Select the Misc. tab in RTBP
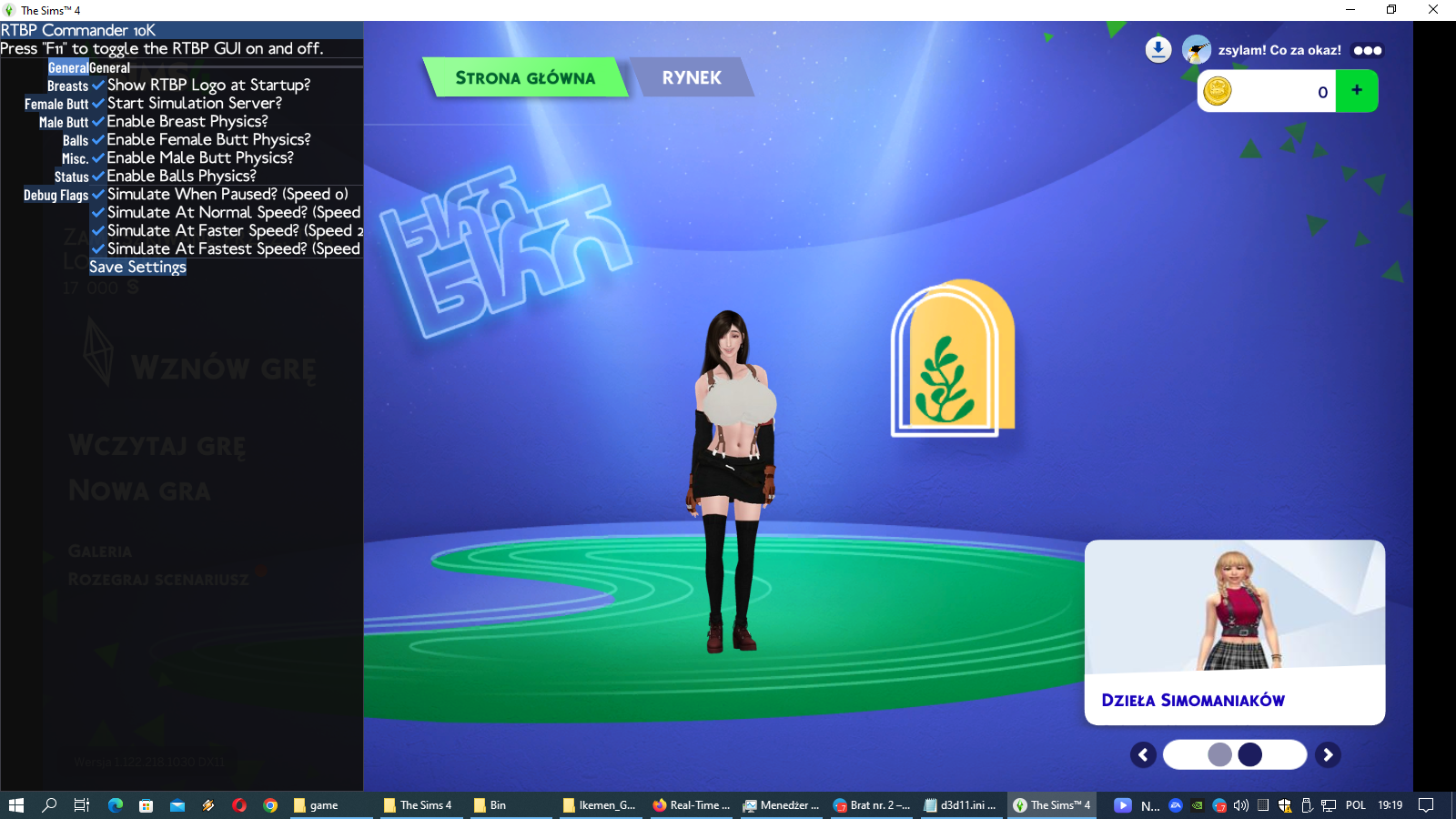 click(75, 159)
